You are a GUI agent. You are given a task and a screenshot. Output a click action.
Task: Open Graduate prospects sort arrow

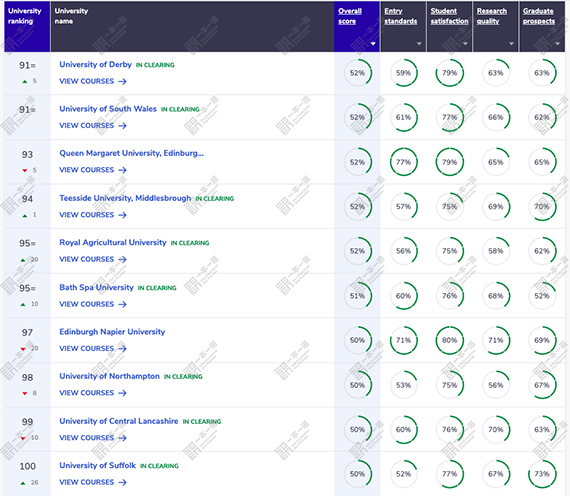coord(558,44)
